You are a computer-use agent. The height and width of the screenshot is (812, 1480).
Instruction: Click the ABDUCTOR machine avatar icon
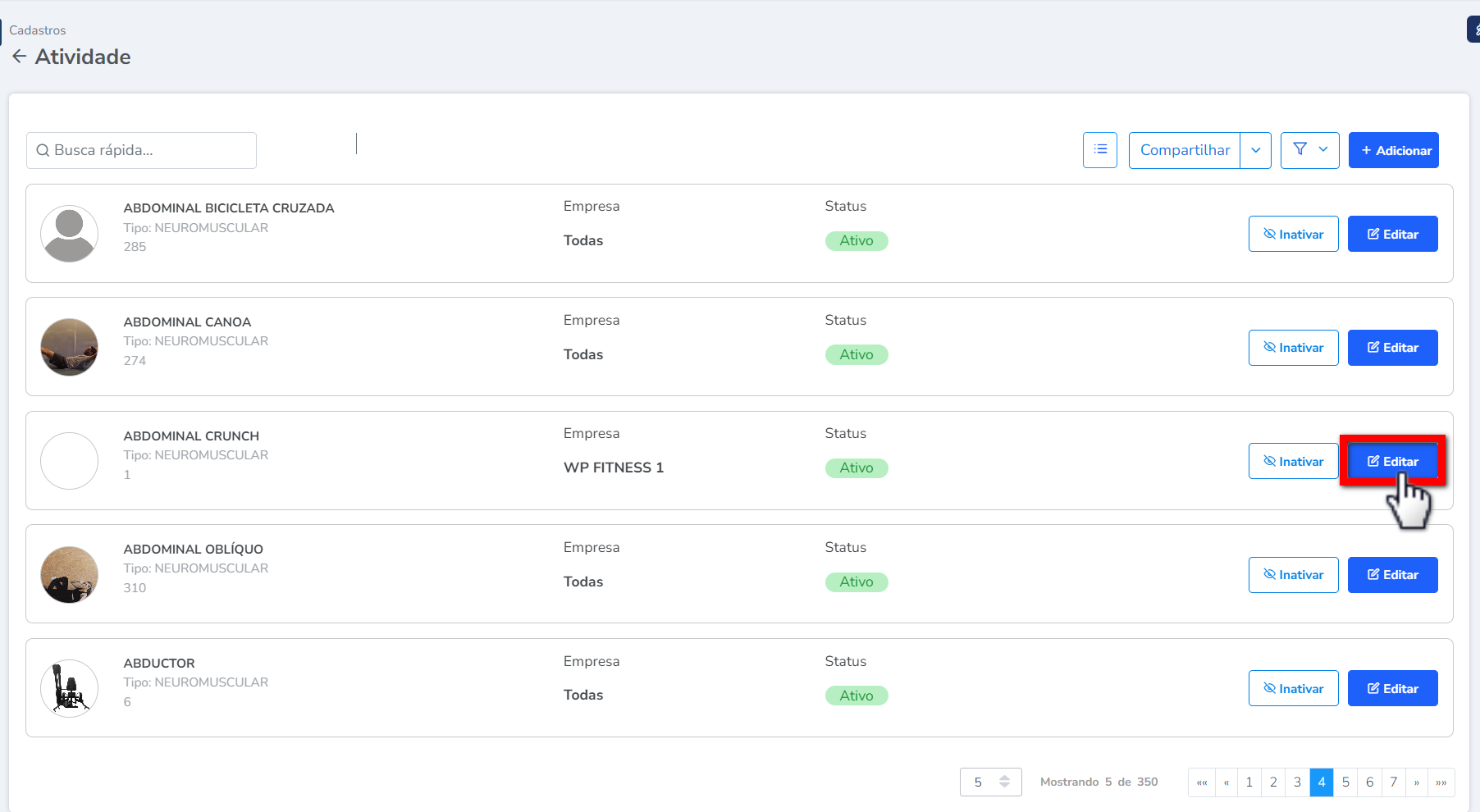[70, 688]
